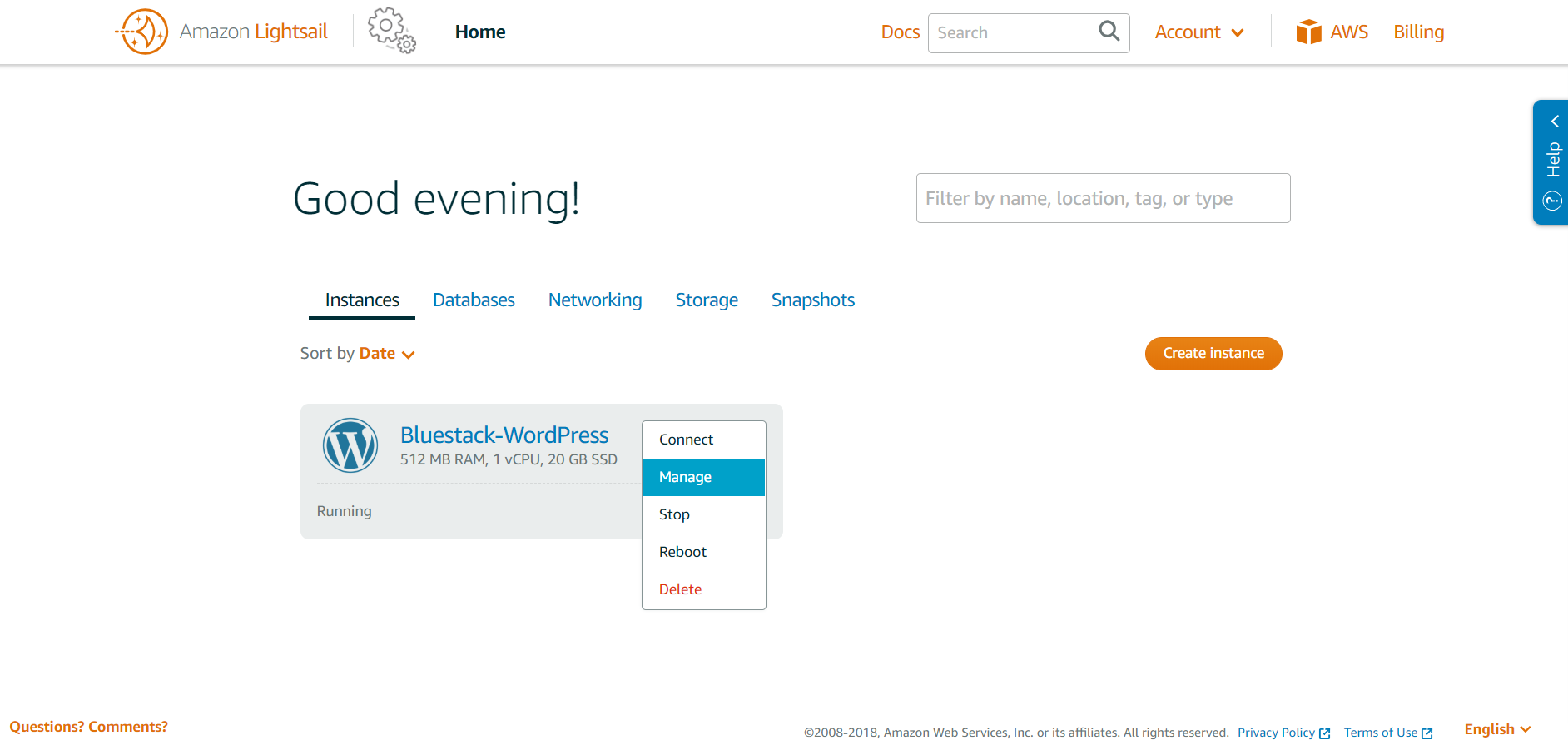The image size is (1568, 745).
Task: Click the WordPress logo of the instance
Action: [350, 445]
